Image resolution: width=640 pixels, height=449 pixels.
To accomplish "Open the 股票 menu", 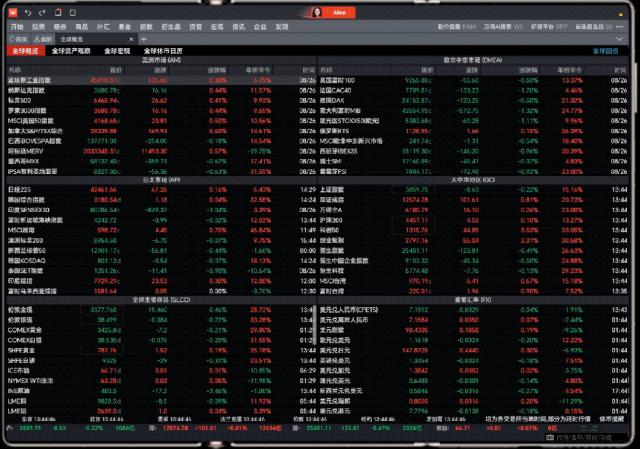I will (x=38, y=26).
